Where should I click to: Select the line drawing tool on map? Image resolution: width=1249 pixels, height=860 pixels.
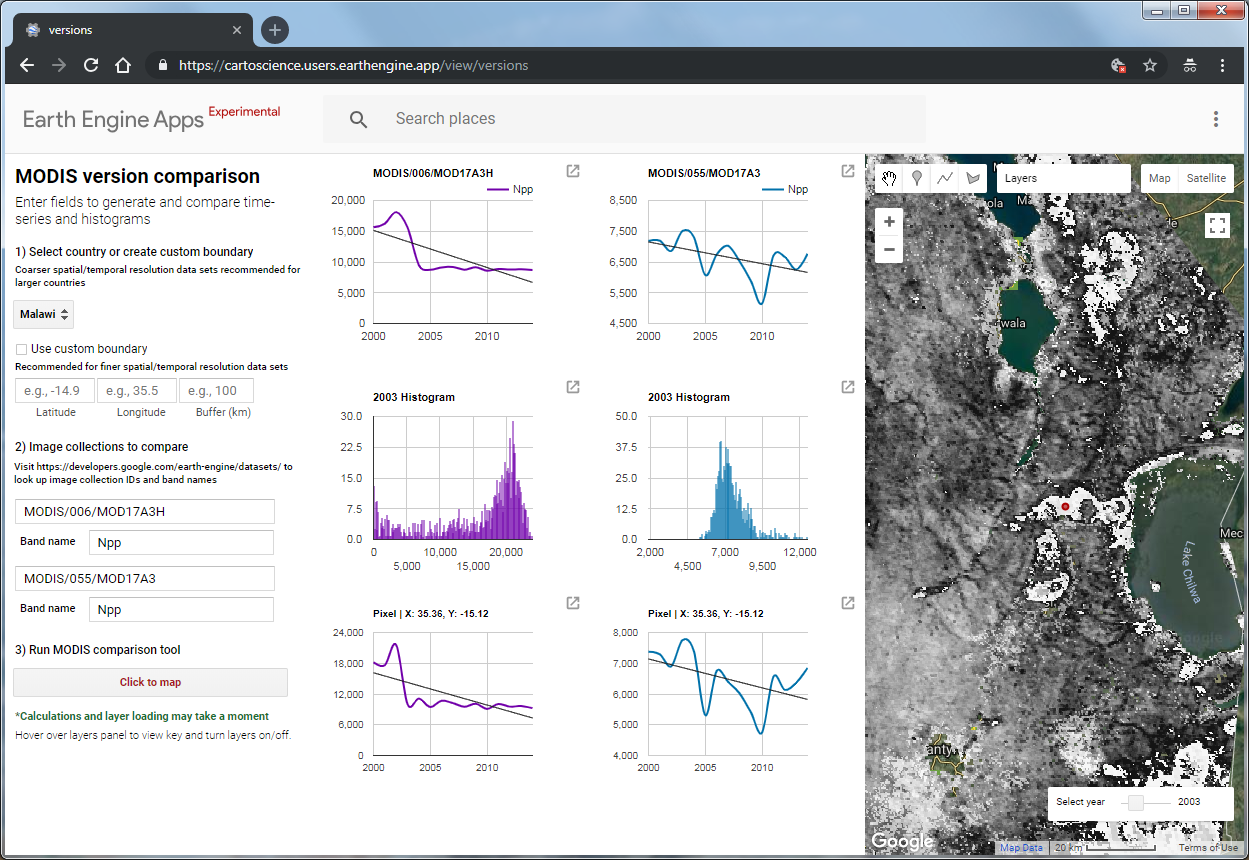point(945,178)
